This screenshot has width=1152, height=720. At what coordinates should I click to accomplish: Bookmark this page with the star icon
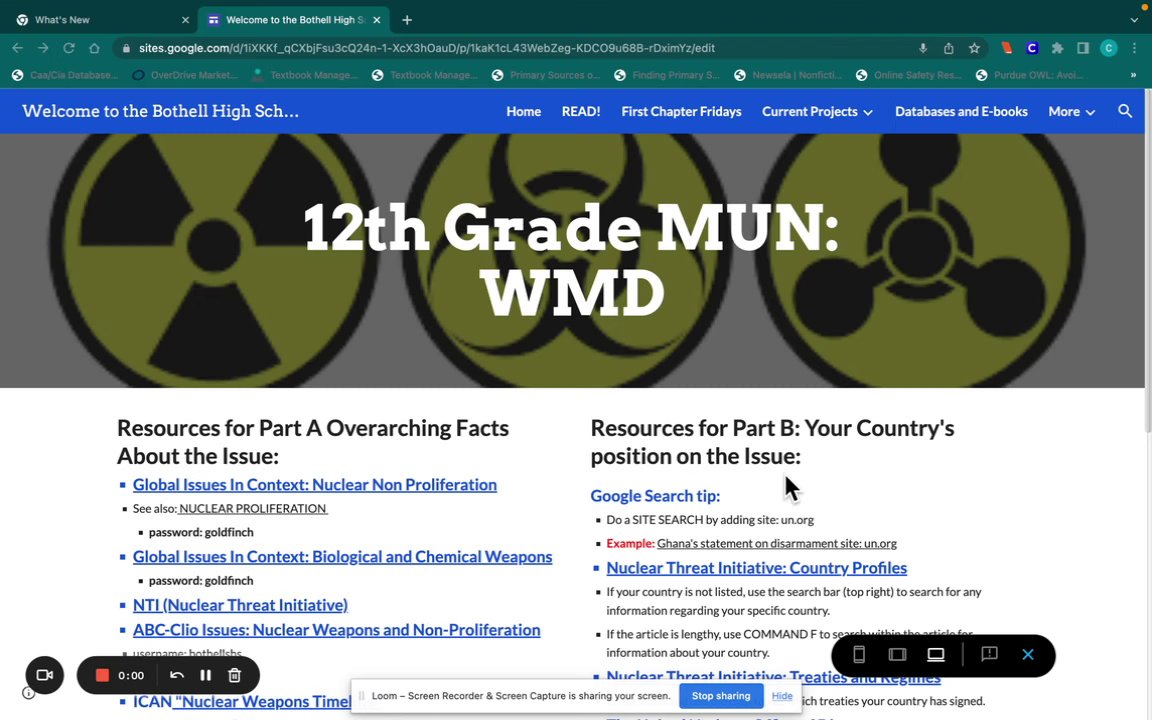click(x=974, y=48)
